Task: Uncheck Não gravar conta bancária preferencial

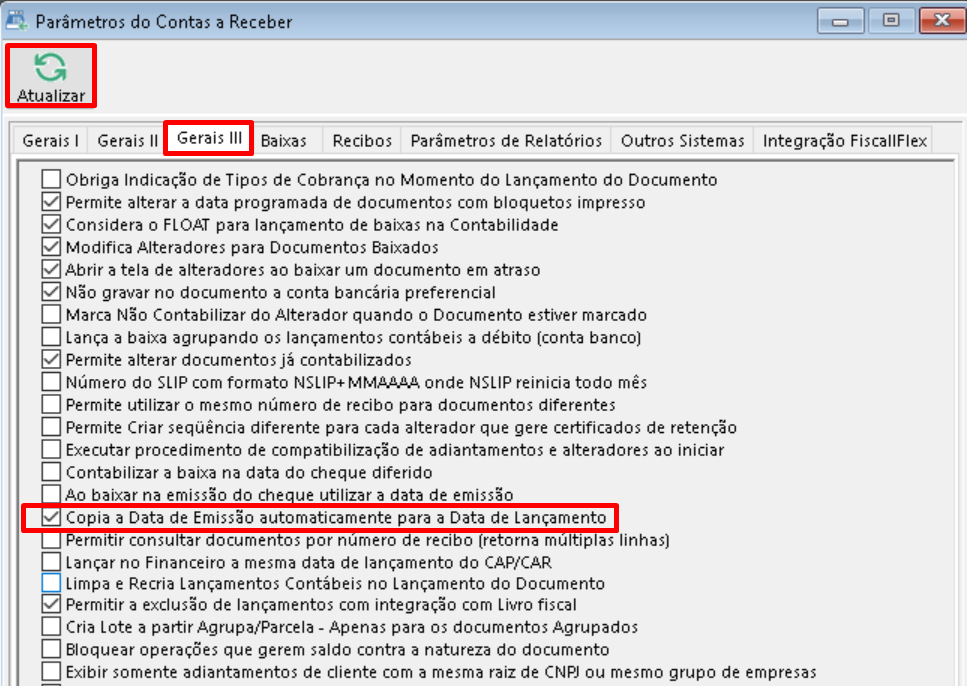Action: [51, 292]
